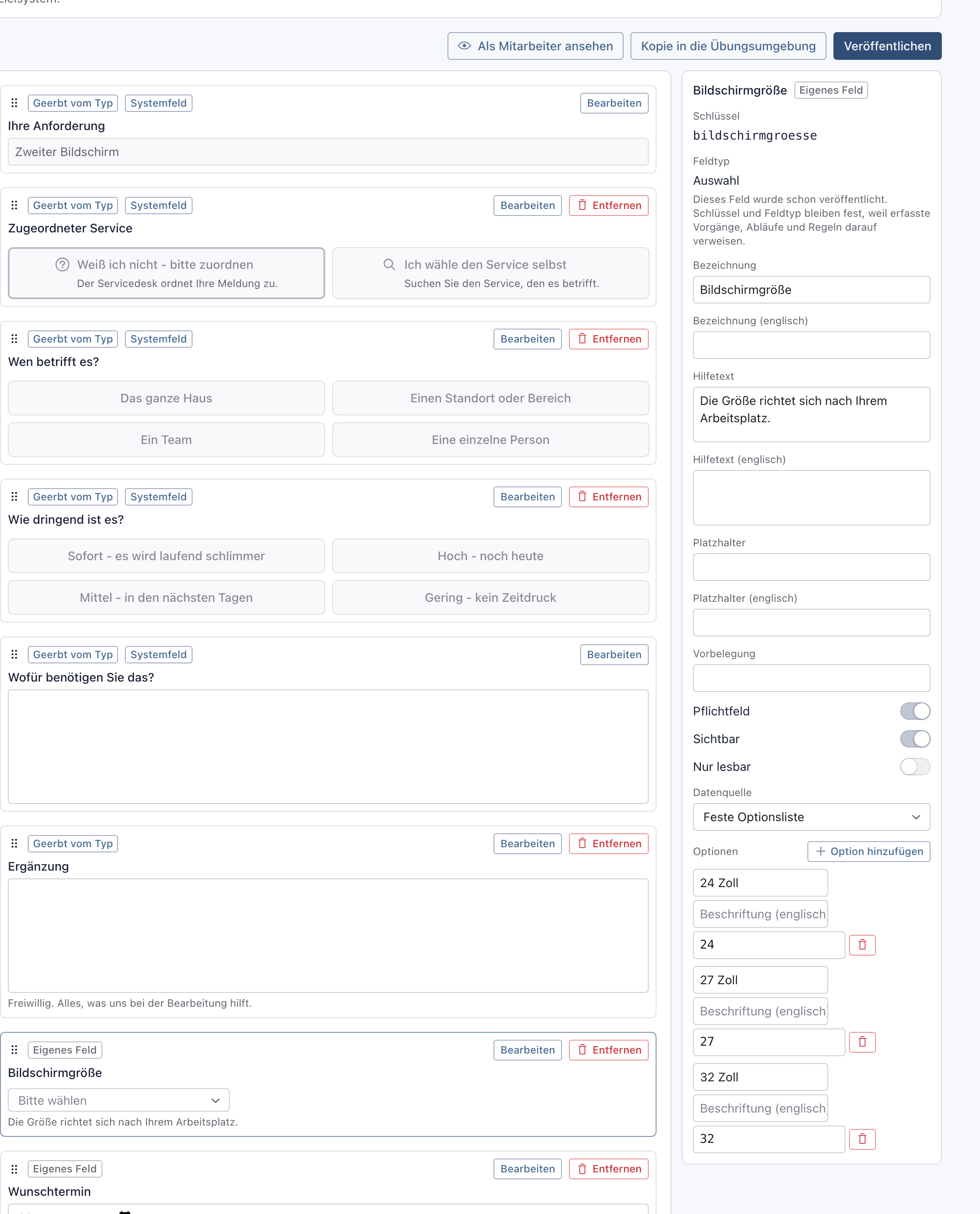980x1214 pixels.
Task: Choose Das ganze Haus option
Action: [166, 398]
